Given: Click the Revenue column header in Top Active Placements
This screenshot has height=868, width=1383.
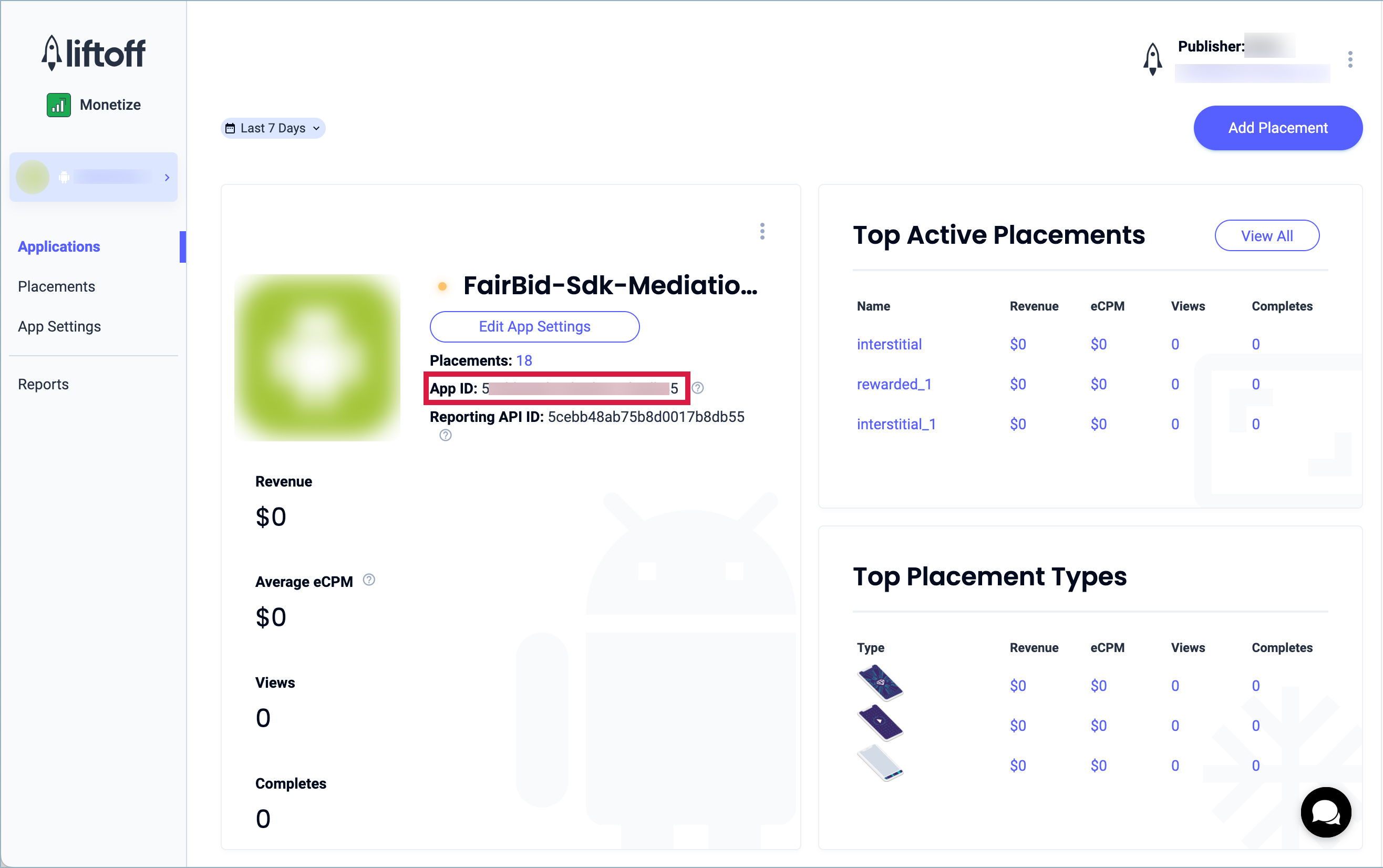Looking at the screenshot, I should click(1034, 306).
